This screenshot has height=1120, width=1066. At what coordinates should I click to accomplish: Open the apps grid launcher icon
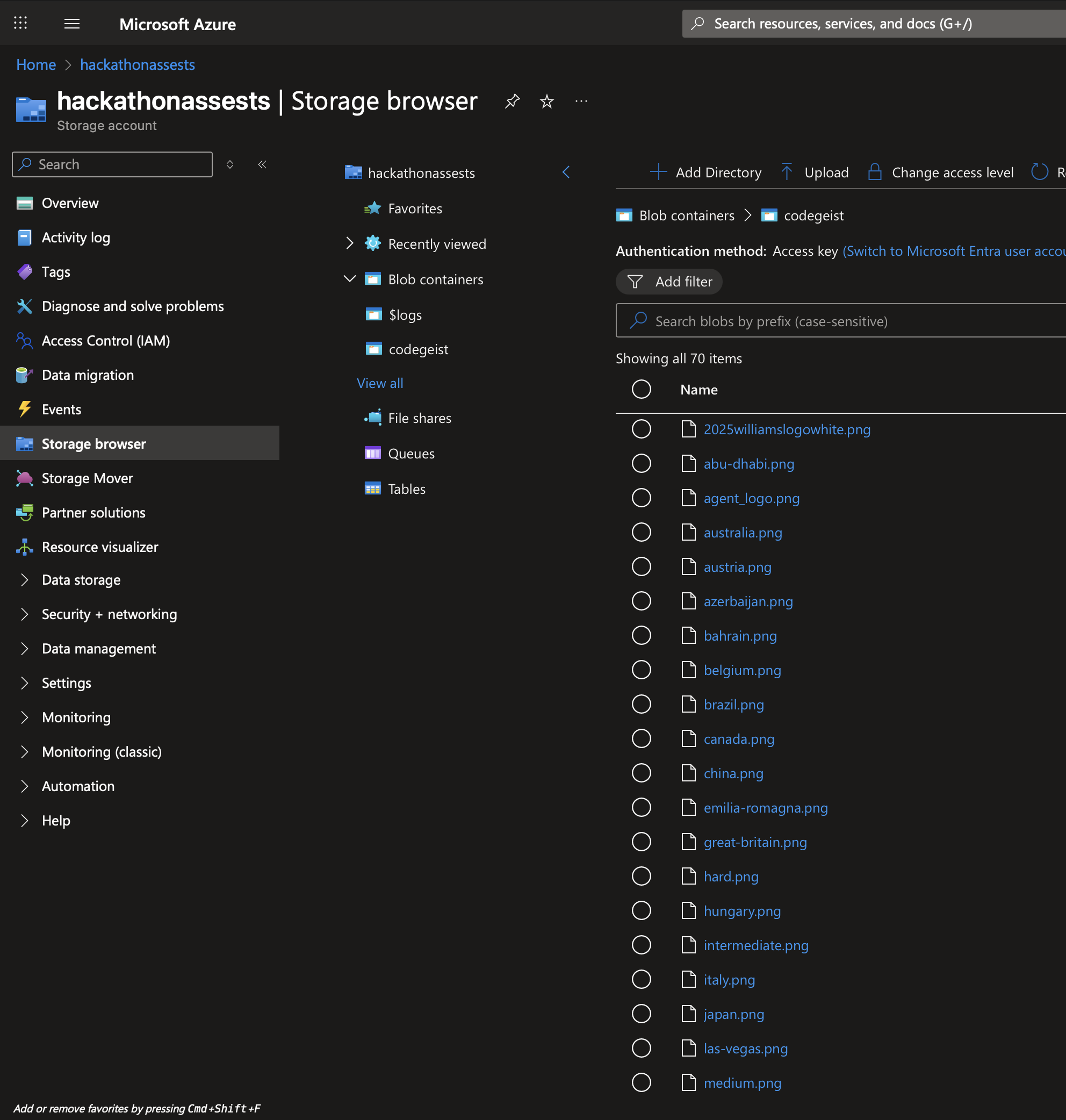tap(20, 23)
